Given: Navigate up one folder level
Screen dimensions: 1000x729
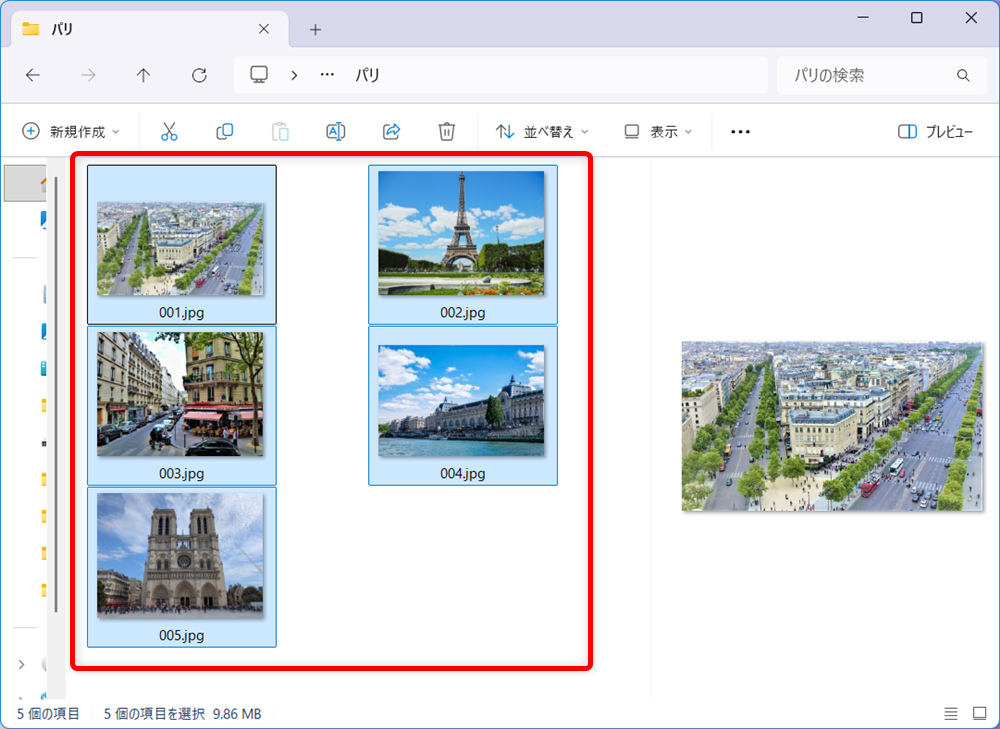Looking at the screenshot, I should tap(143, 75).
